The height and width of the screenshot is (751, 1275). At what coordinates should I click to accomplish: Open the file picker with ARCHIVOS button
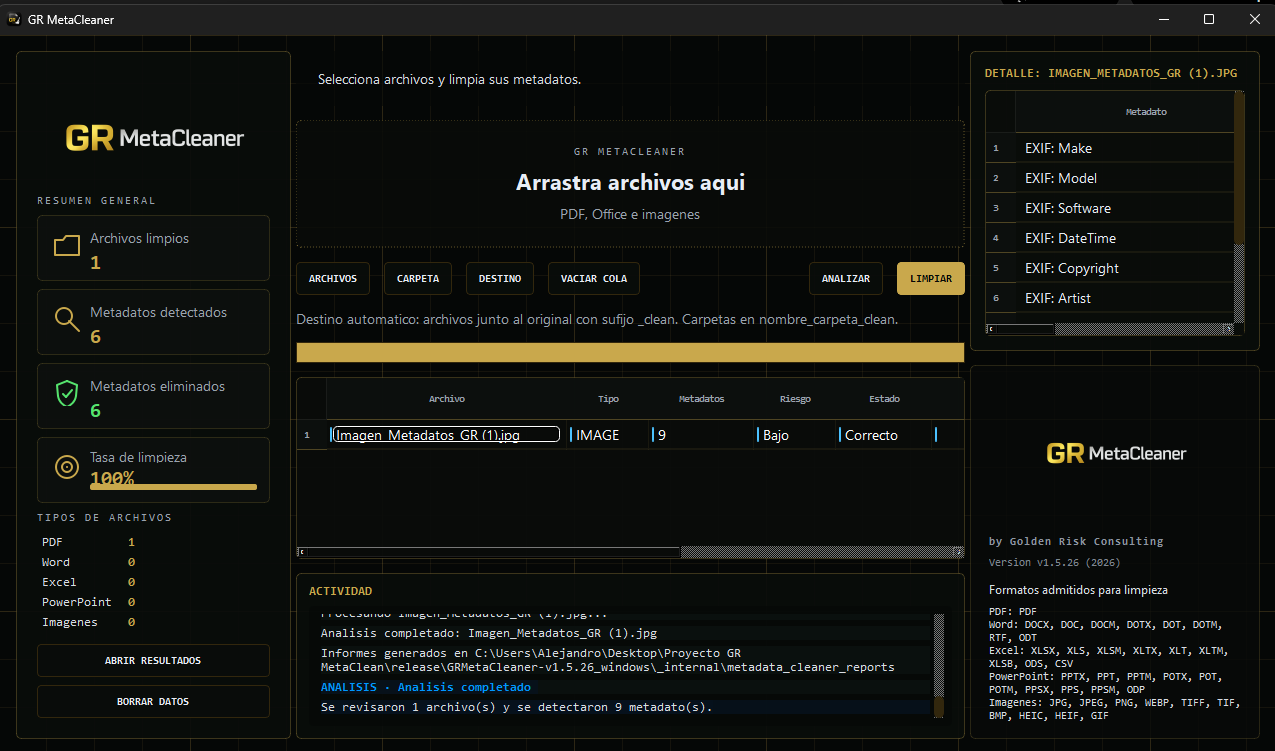click(x=333, y=279)
